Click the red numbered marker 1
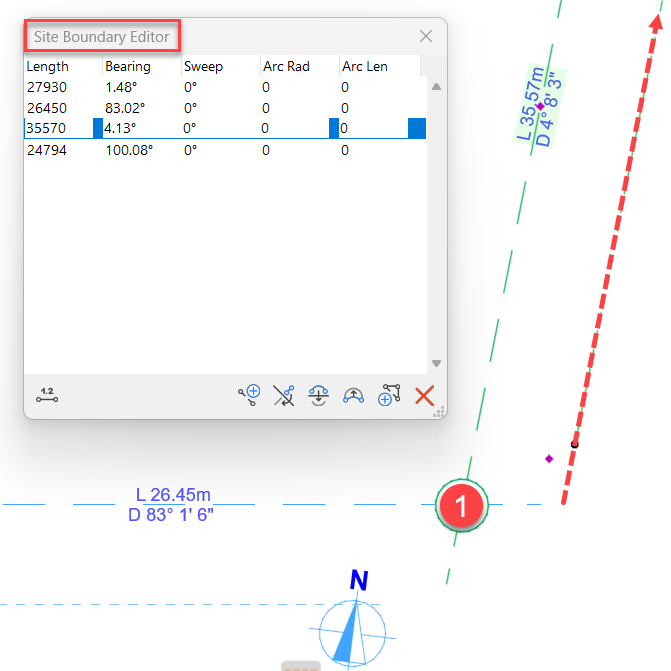 pos(462,506)
